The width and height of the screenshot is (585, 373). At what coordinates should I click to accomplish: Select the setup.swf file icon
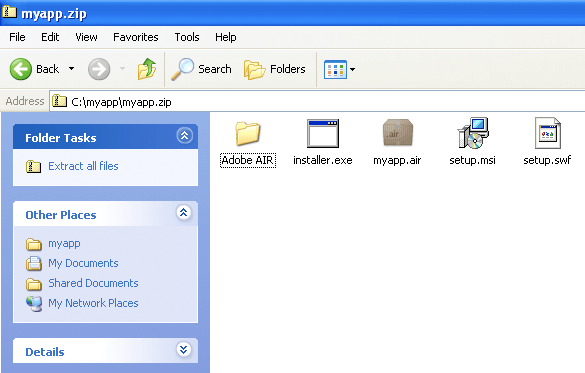[x=547, y=133]
